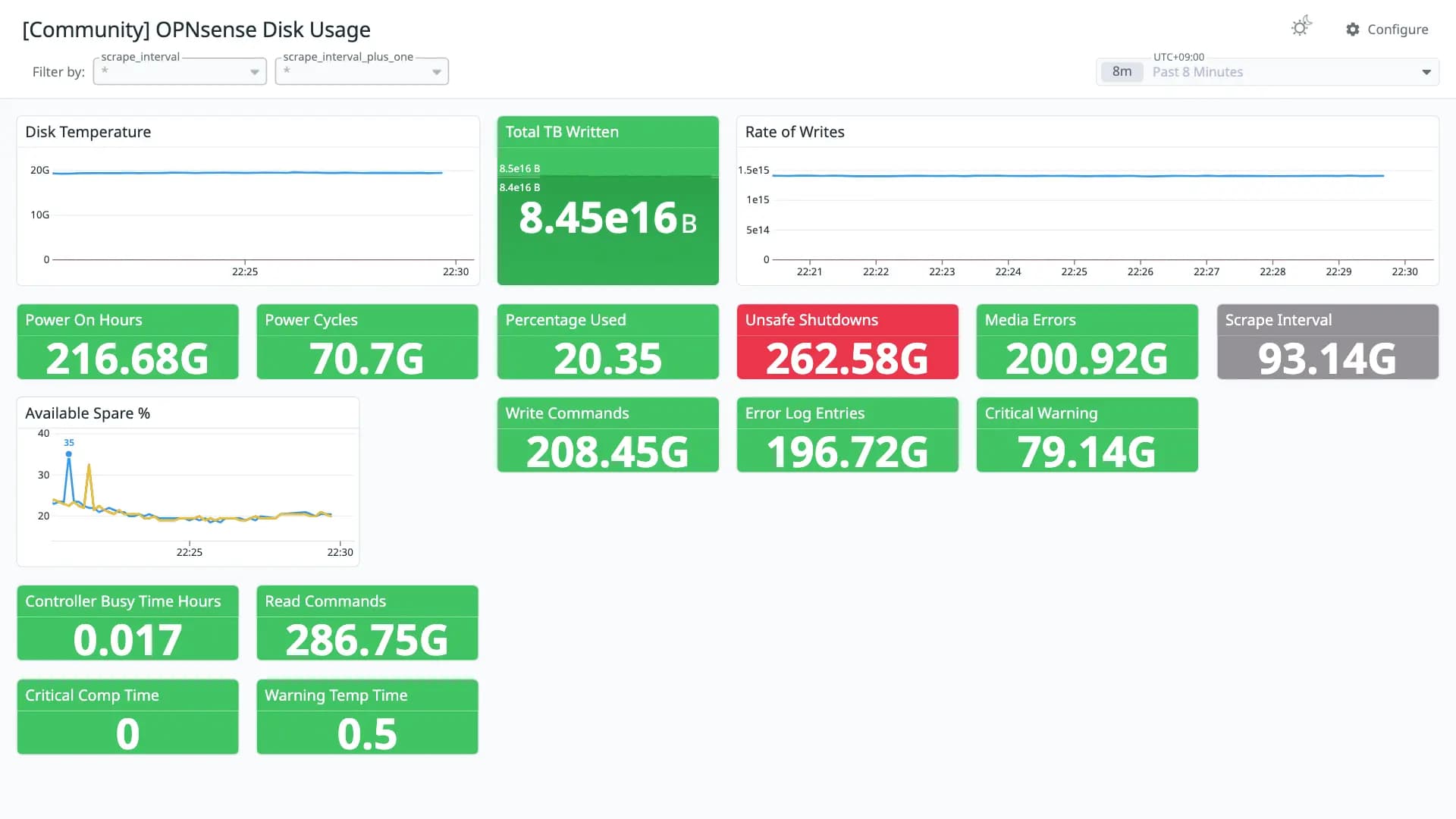
Task: Expand the scrape_interval_plus_one filter dropdown
Action: (x=362, y=71)
